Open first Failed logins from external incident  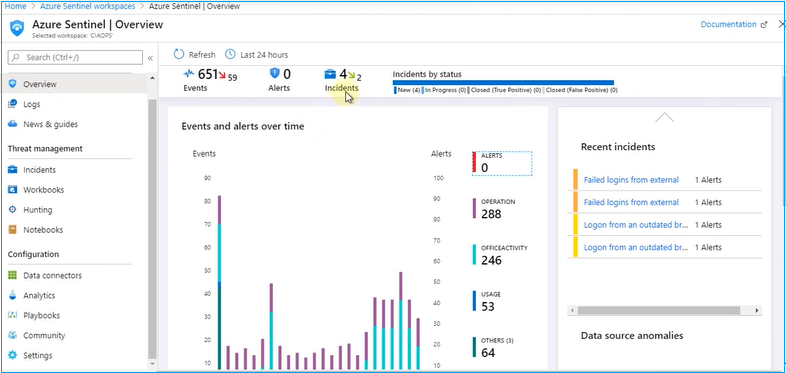point(631,179)
